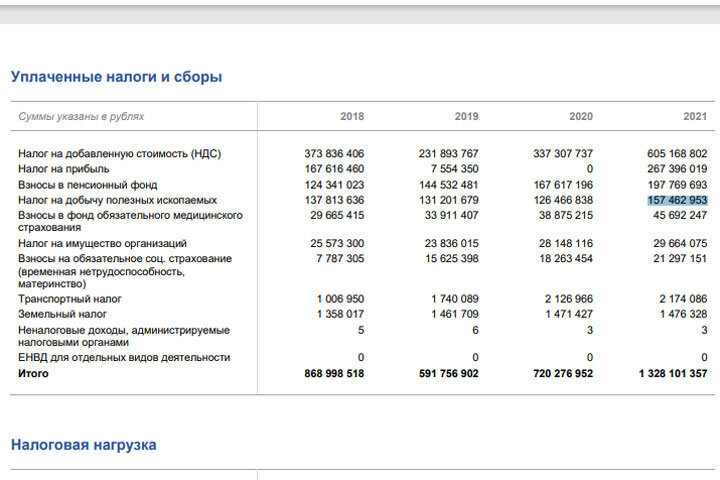
Task: Click the land tax 2018 value 1 358 017
Action: point(340,314)
